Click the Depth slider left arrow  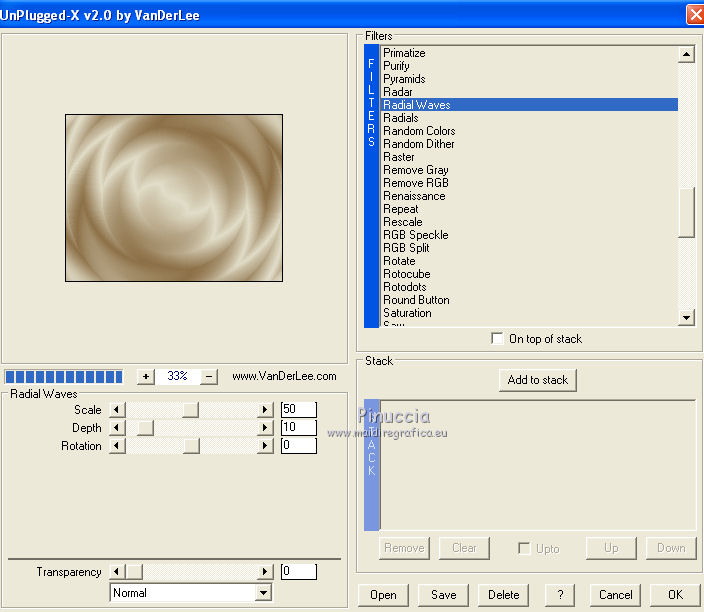pyautogui.click(x=117, y=428)
